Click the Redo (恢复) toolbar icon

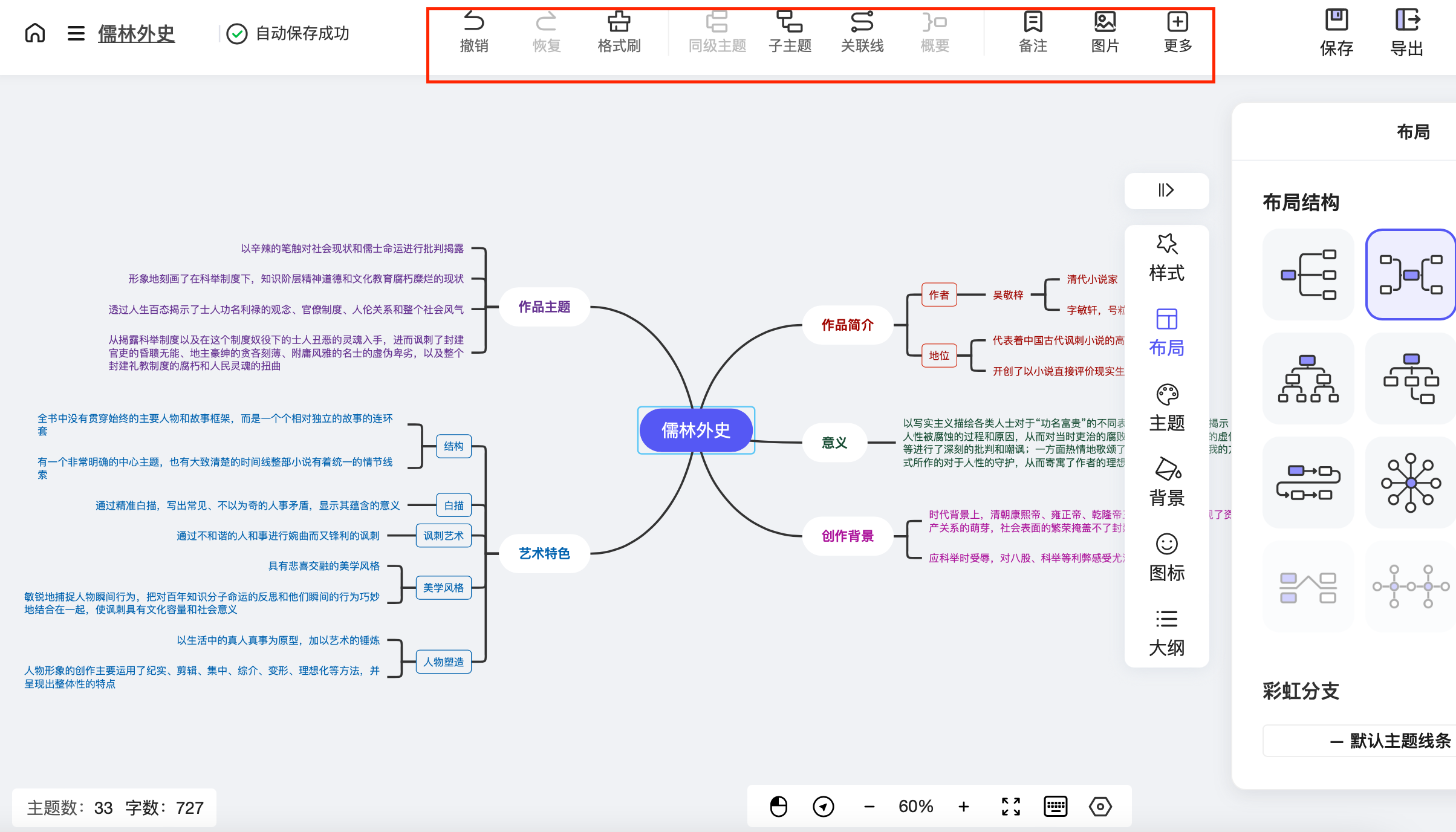pos(547,33)
